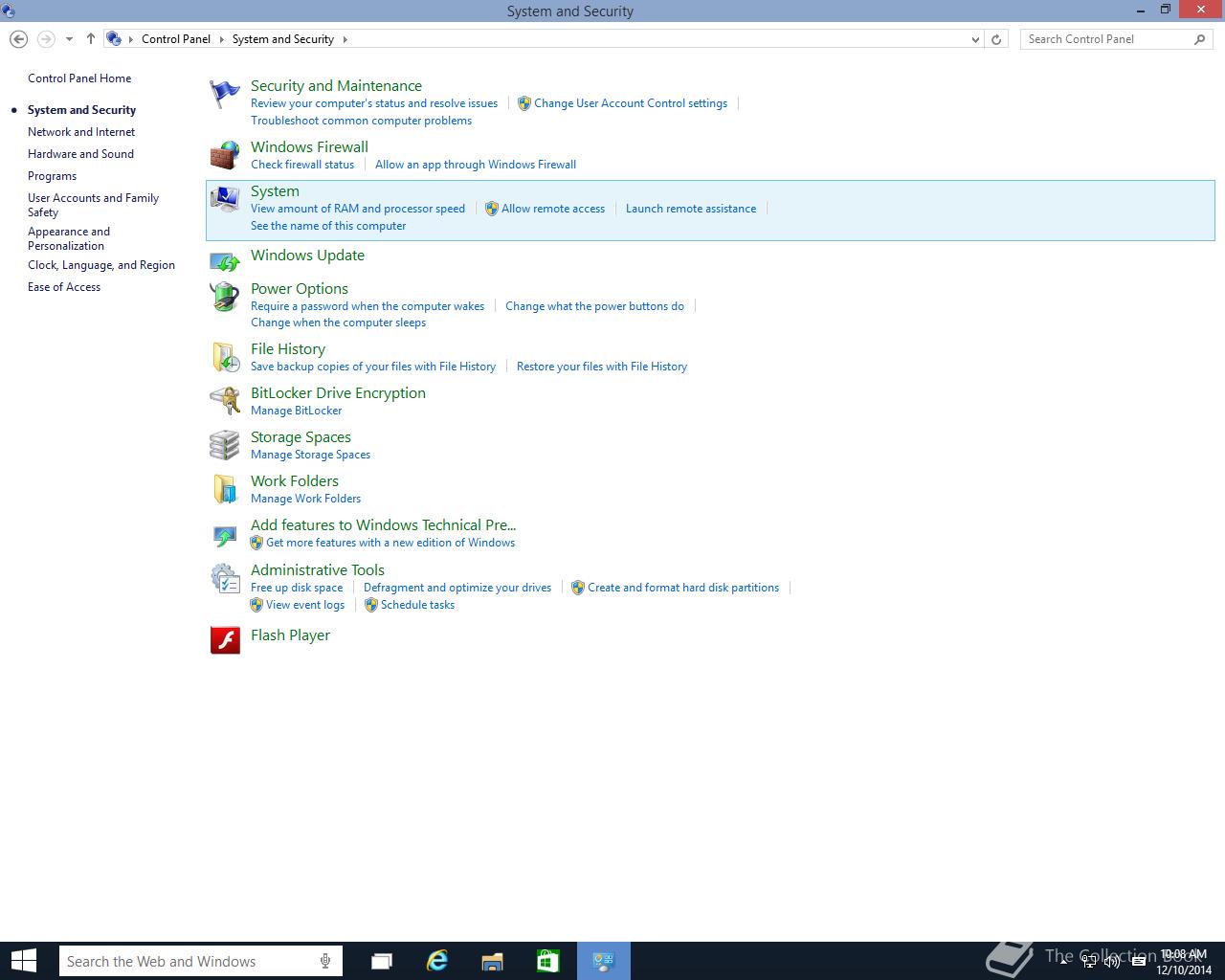Click See the name of this computer
The height and width of the screenshot is (980, 1225).
pos(328,226)
